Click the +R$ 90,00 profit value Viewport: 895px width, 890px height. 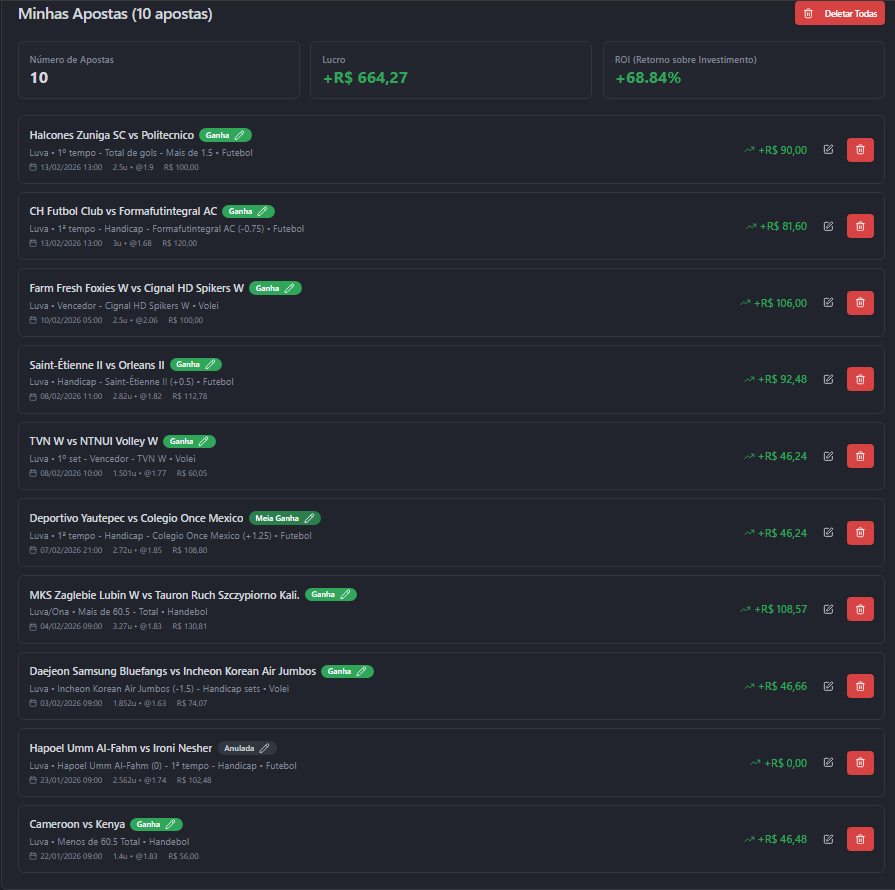(x=783, y=150)
